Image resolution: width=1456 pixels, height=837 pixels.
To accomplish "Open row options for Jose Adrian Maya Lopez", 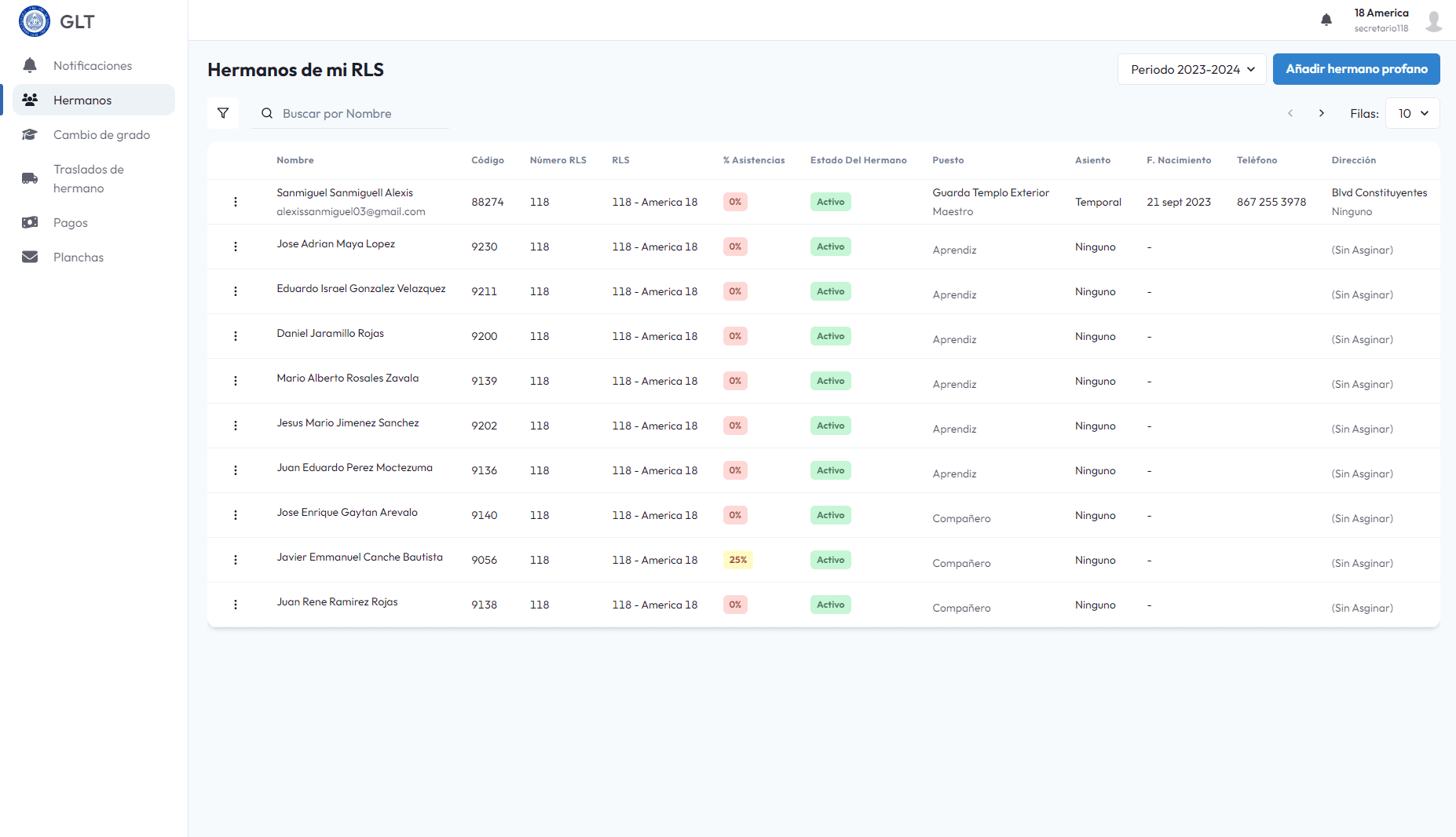I will point(236,247).
